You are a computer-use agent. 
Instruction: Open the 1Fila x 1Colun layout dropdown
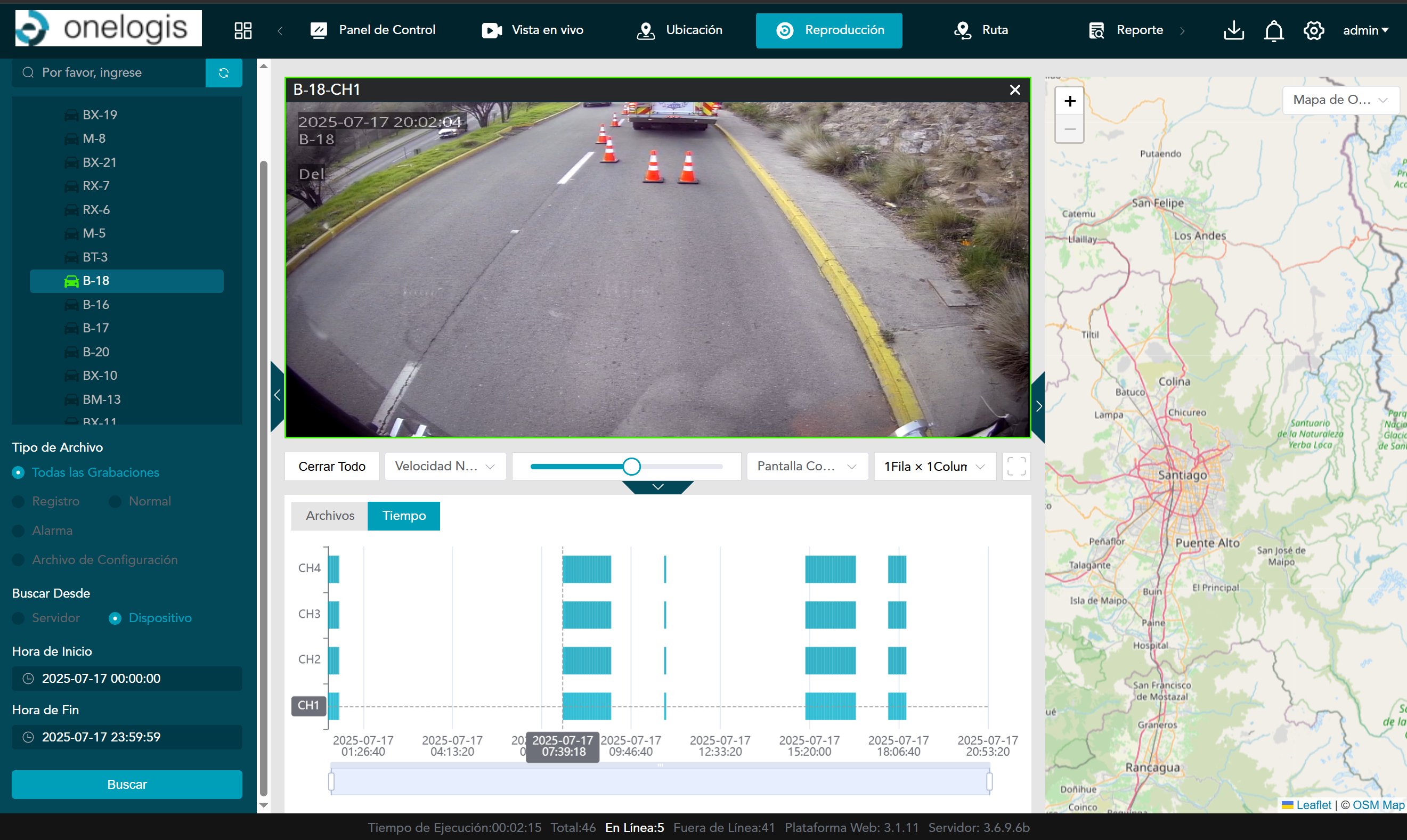point(934,467)
